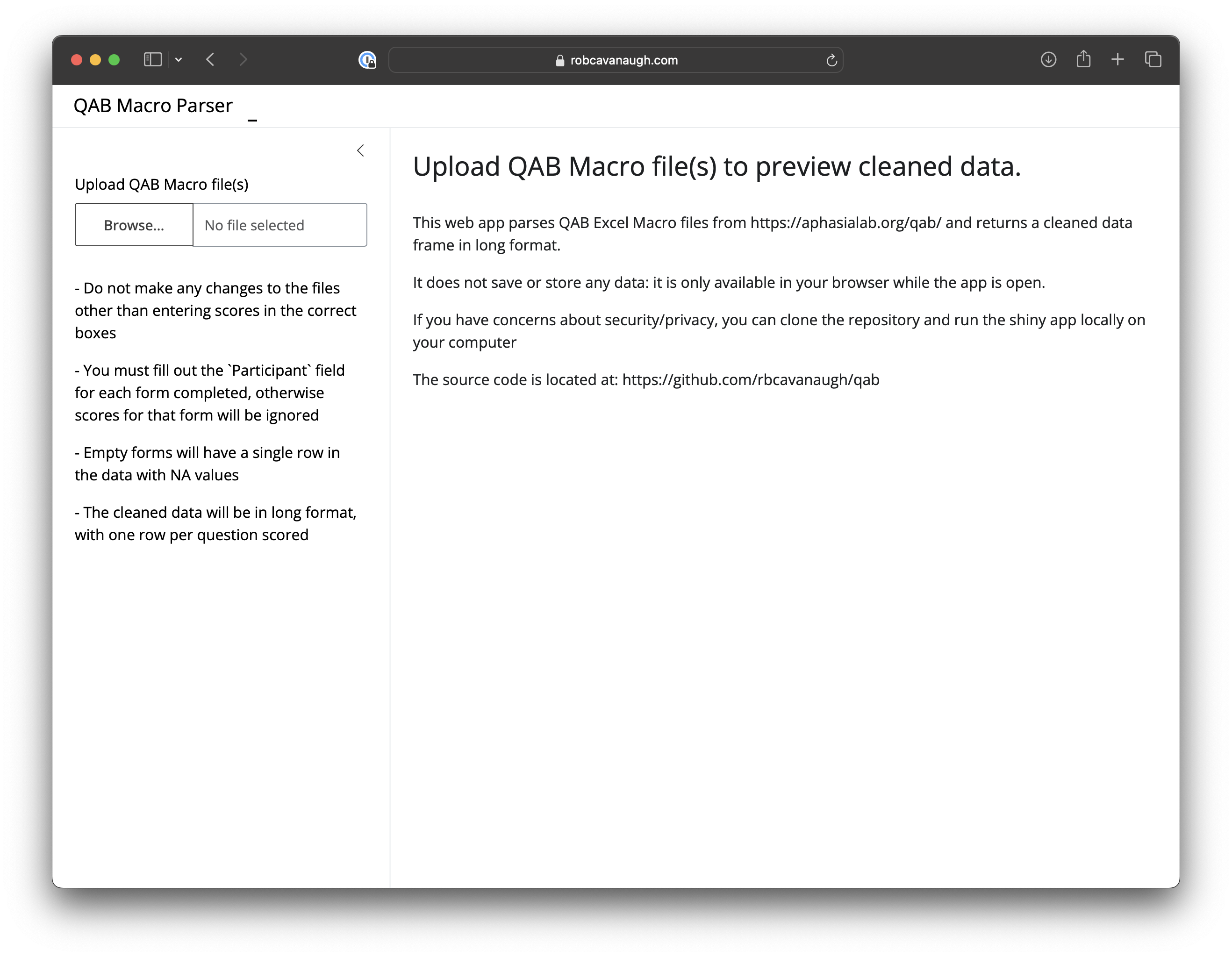
Task: Open a new tab with the plus icon
Action: [1117, 60]
